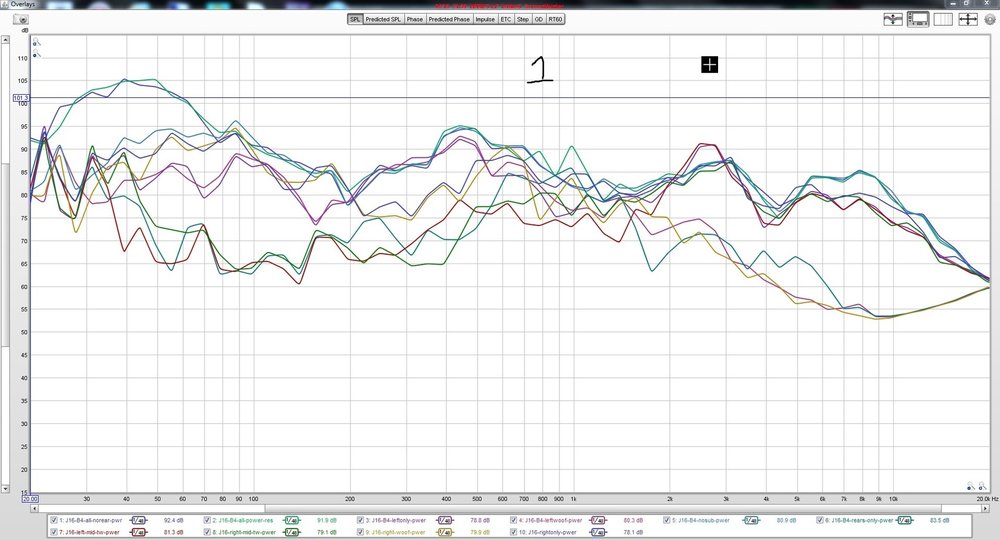This screenshot has width=1000, height=540.
Task: Toggle the graph legend display icon
Action: (x=918, y=19)
